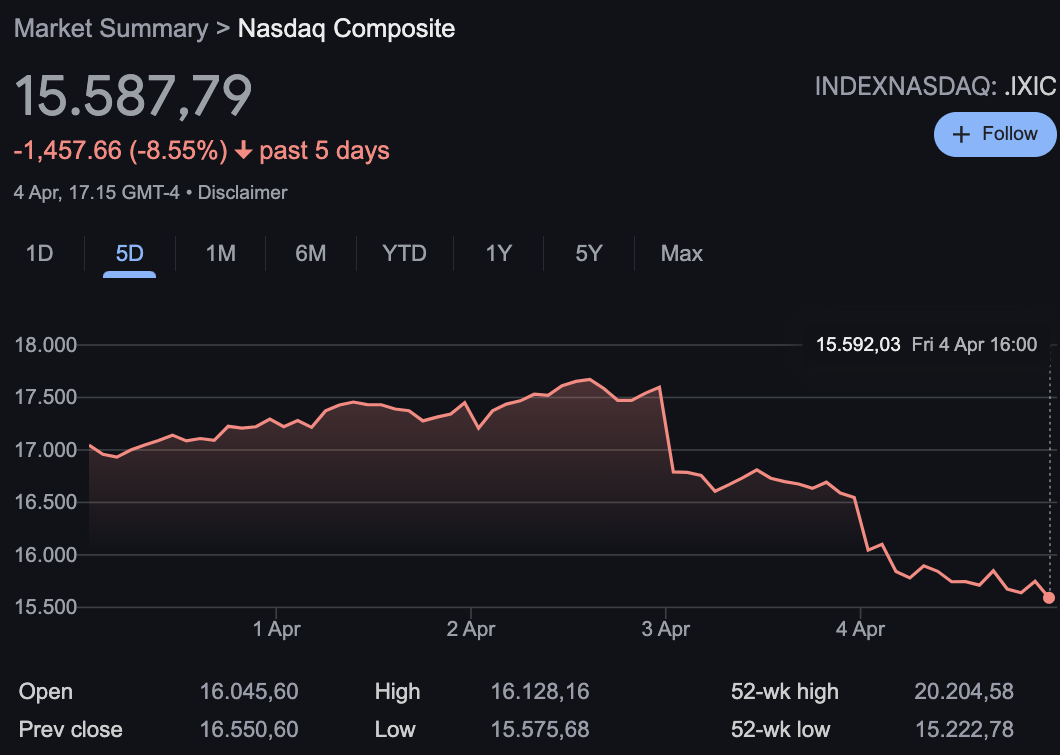Click the 1 Apr date label on the axis

coord(276,629)
